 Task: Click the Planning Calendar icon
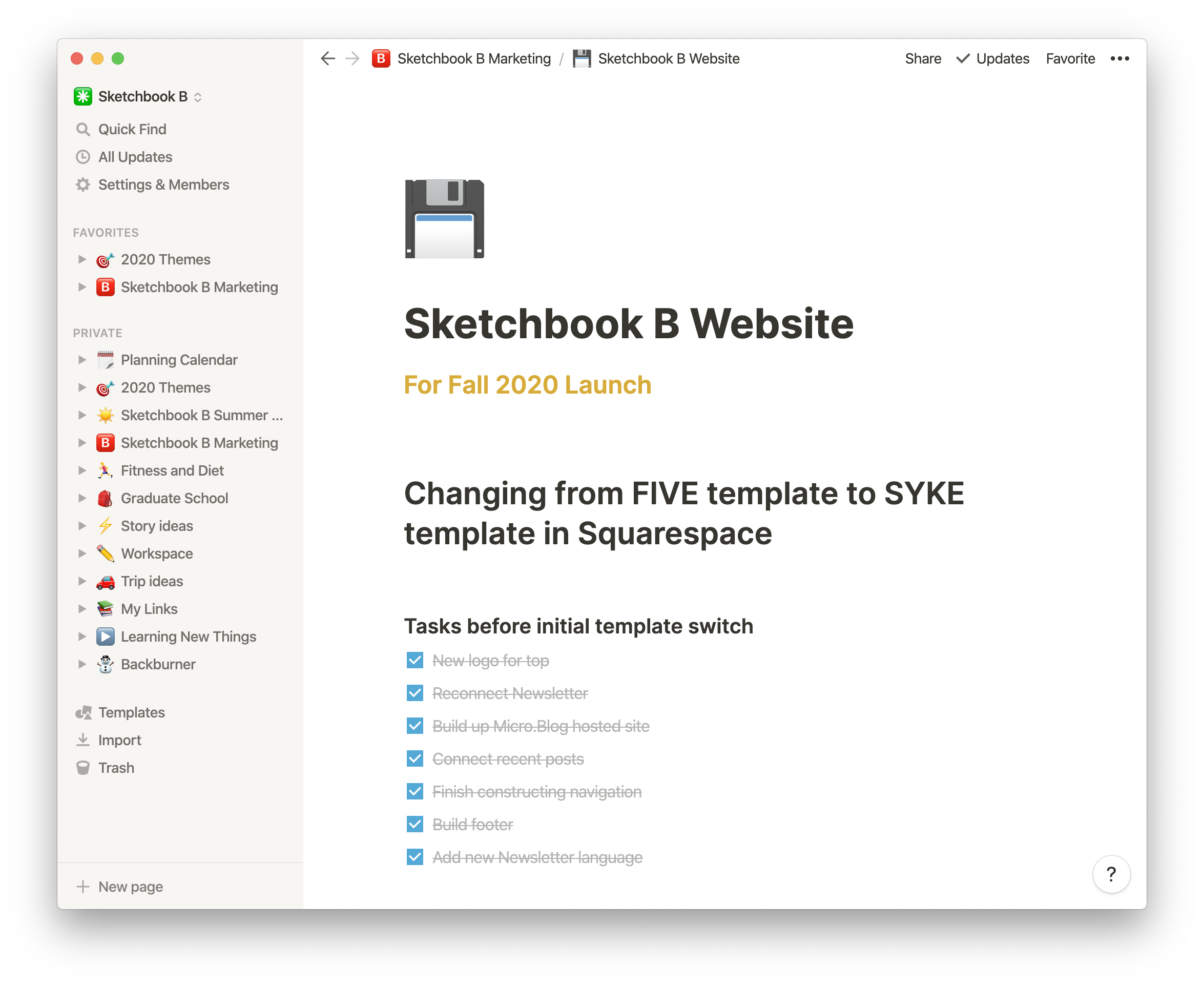[x=106, y=360]
